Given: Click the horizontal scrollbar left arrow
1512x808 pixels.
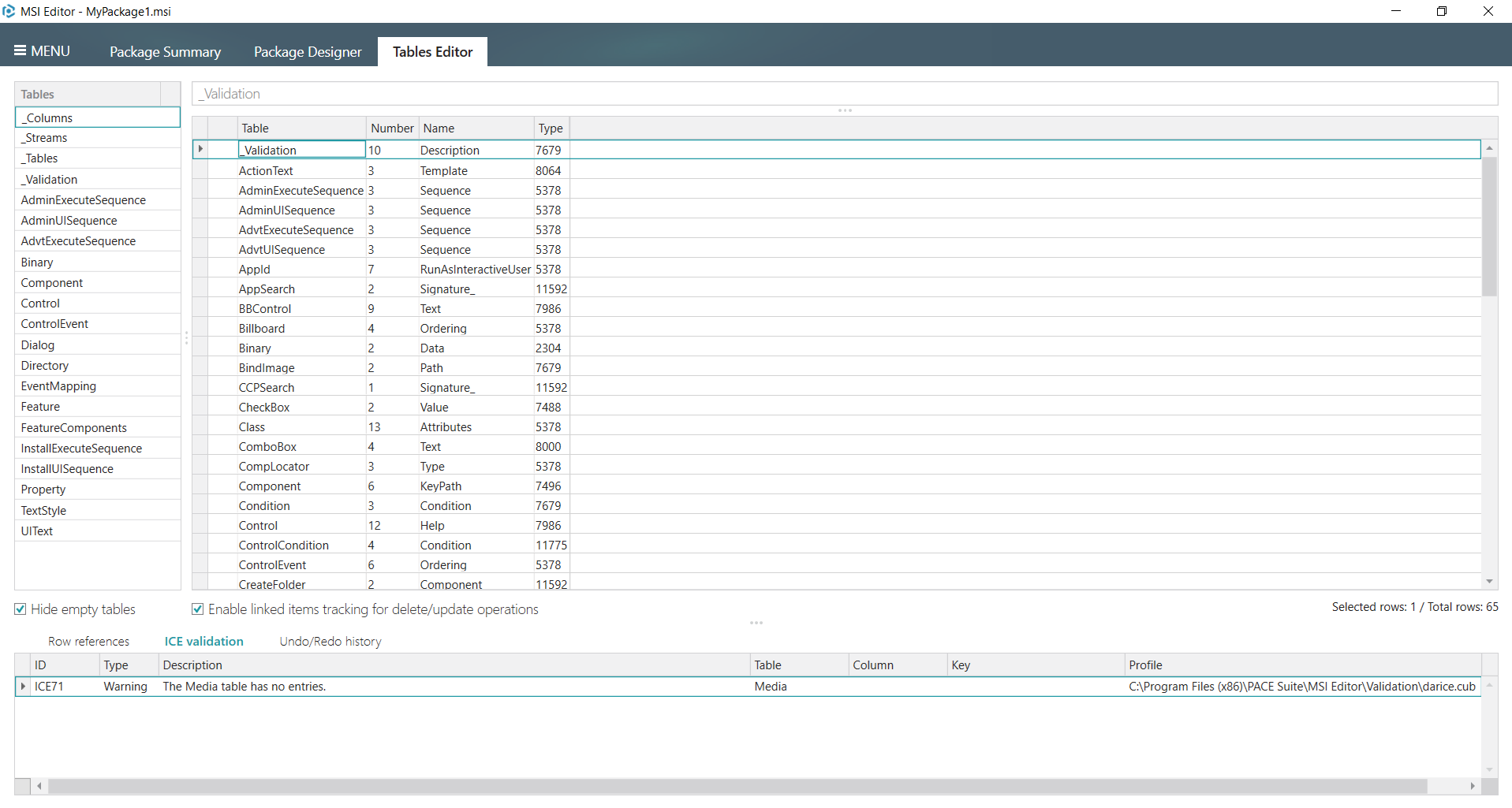Looking at the screenshot, I should (39, 786).
